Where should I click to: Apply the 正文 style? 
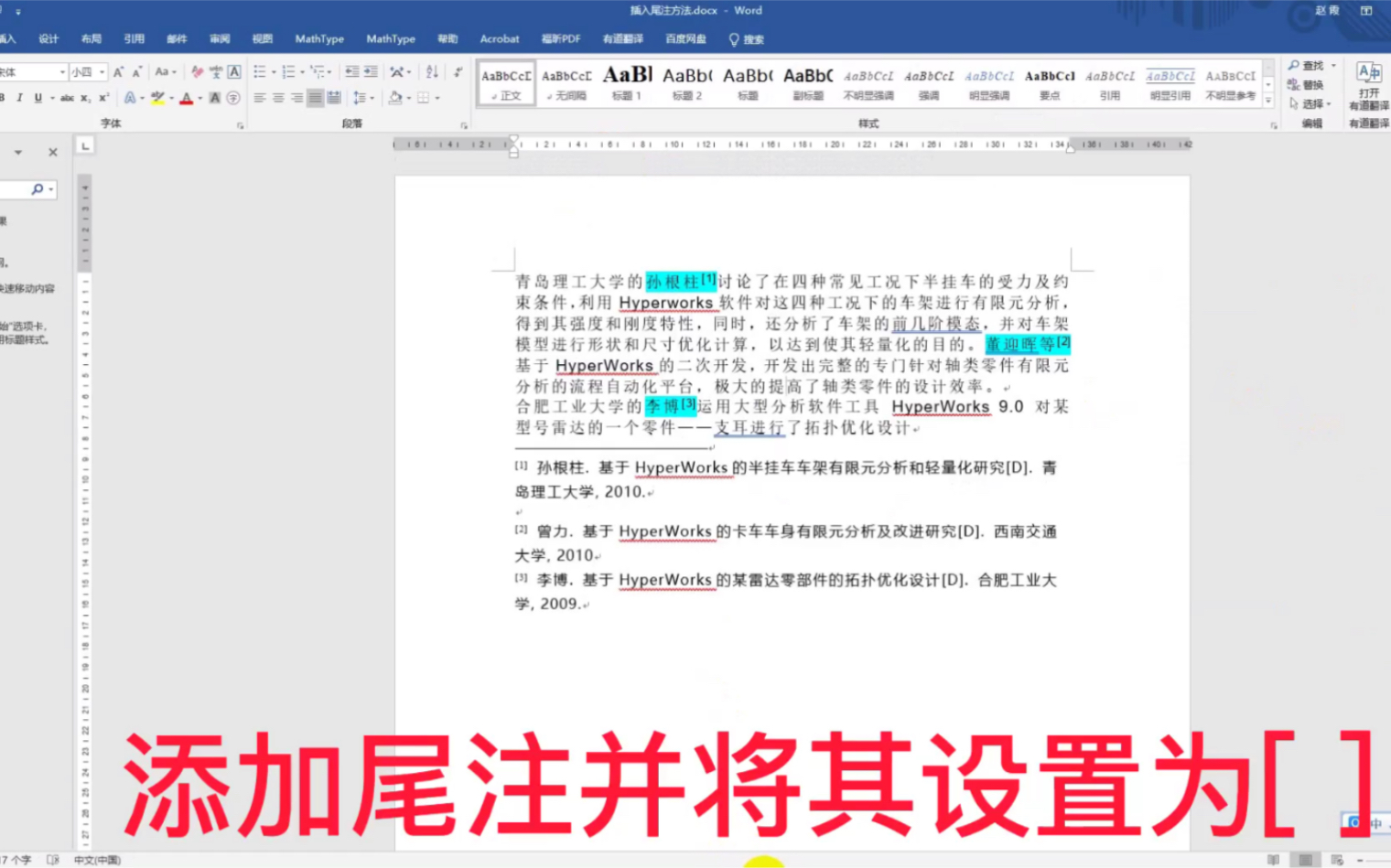[506, 83]
